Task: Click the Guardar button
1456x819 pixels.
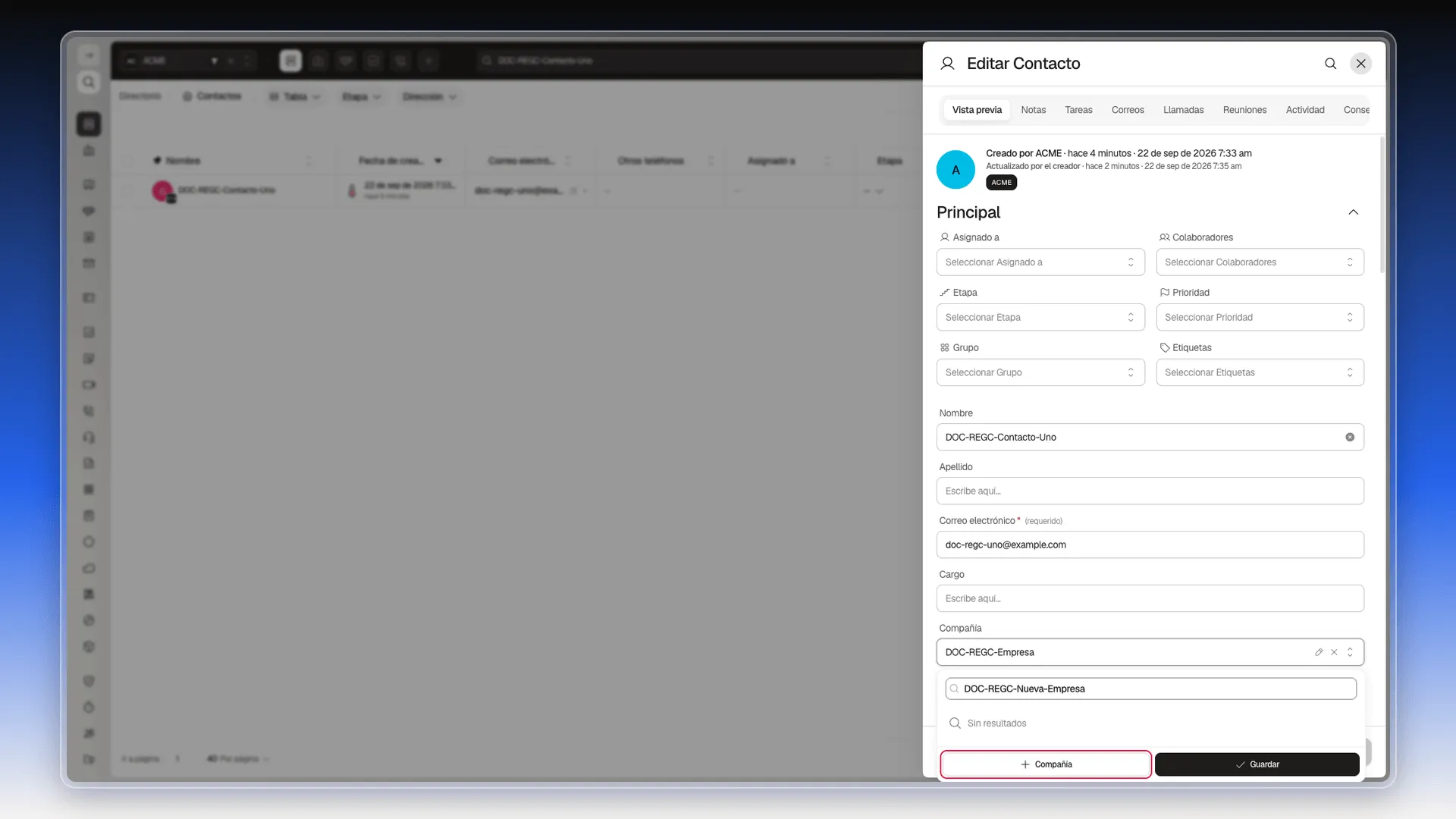Action: (1257, 764)
